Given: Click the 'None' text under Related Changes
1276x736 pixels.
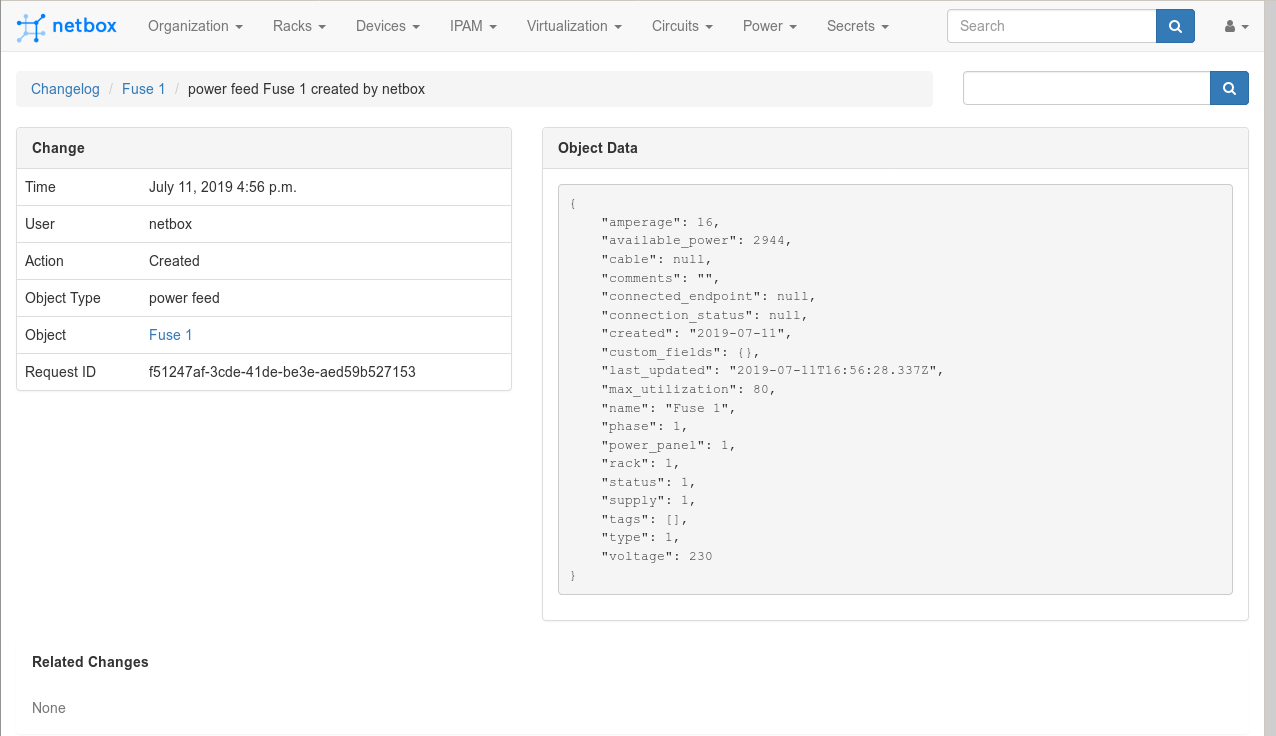Looking at the screenshot, I should coord(49,708).
